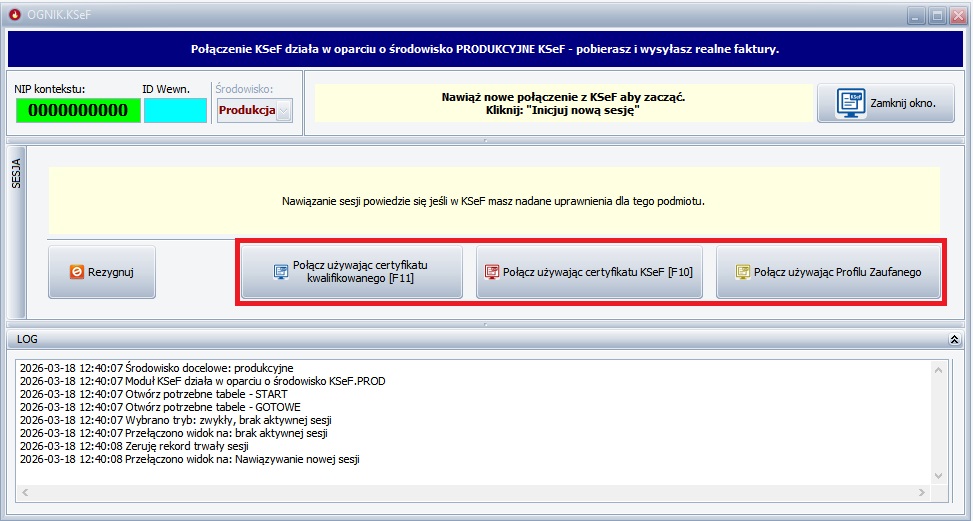Click the blue PRODUKCYJNE KSeF banner text
The height and width of the screenshot is (521, 973).
click(x=485, y=49)
